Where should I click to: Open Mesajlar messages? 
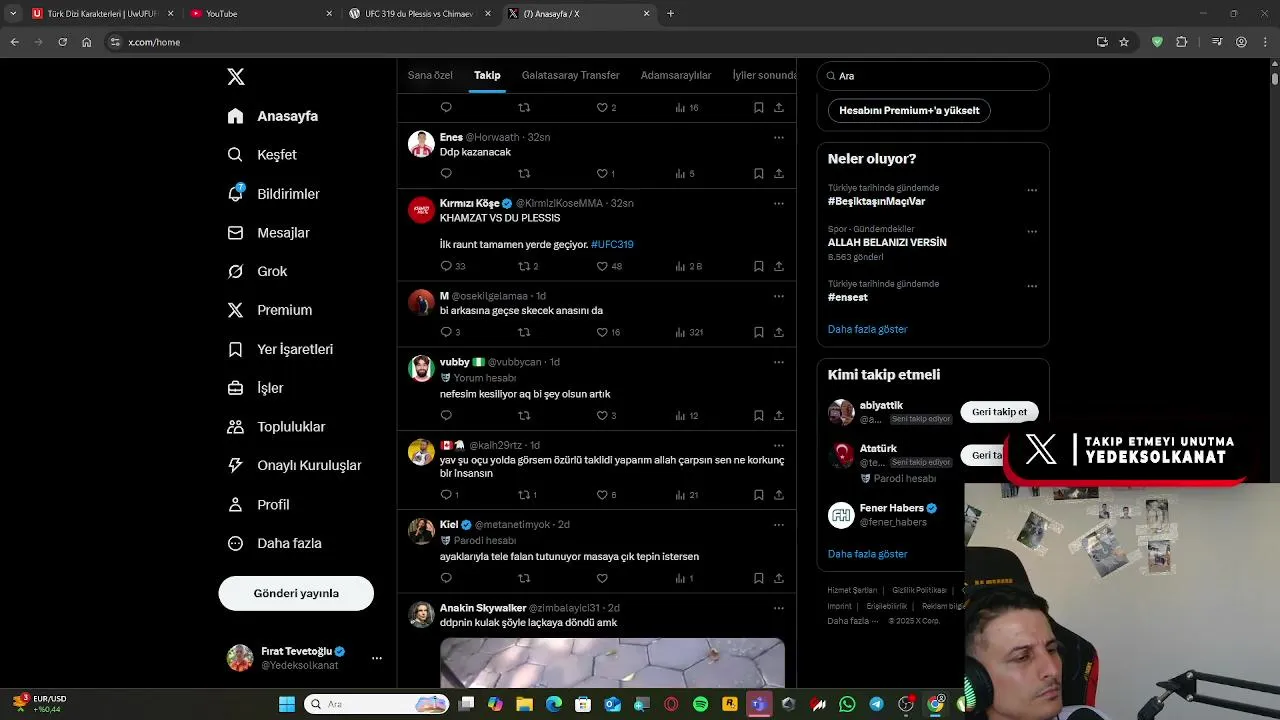268,233
